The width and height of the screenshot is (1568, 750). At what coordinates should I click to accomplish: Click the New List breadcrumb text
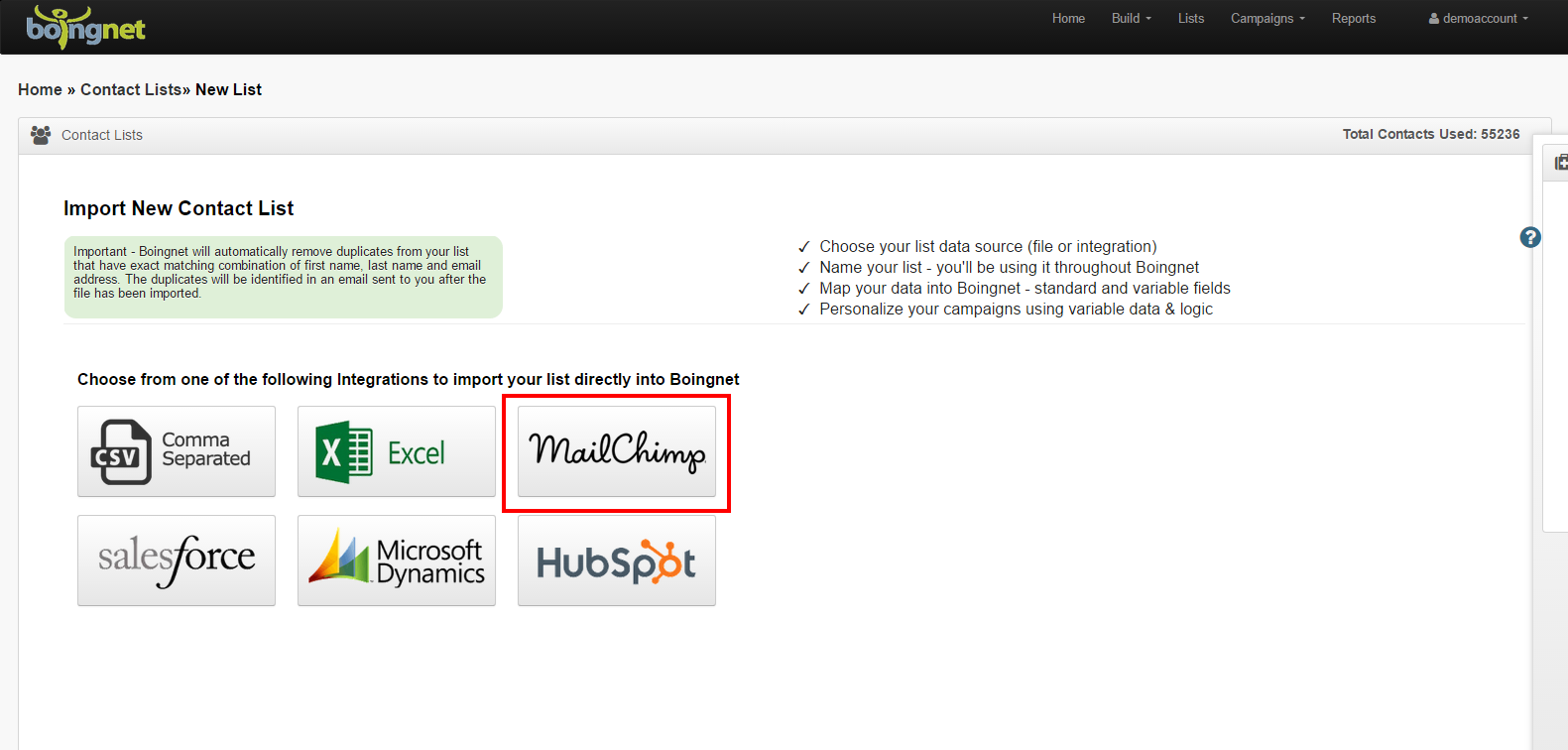228,89
